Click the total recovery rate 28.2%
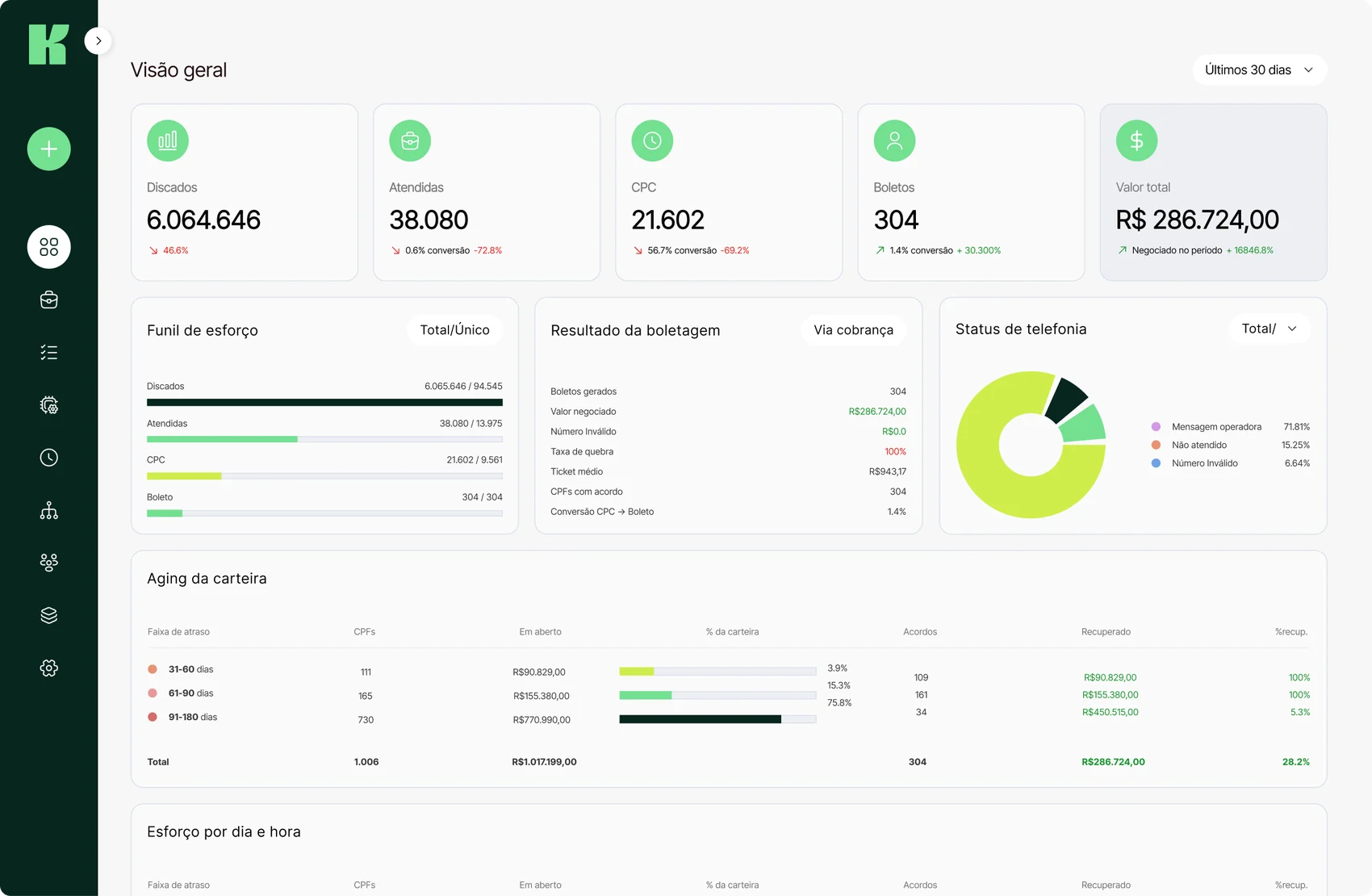 pos(1295,762)
